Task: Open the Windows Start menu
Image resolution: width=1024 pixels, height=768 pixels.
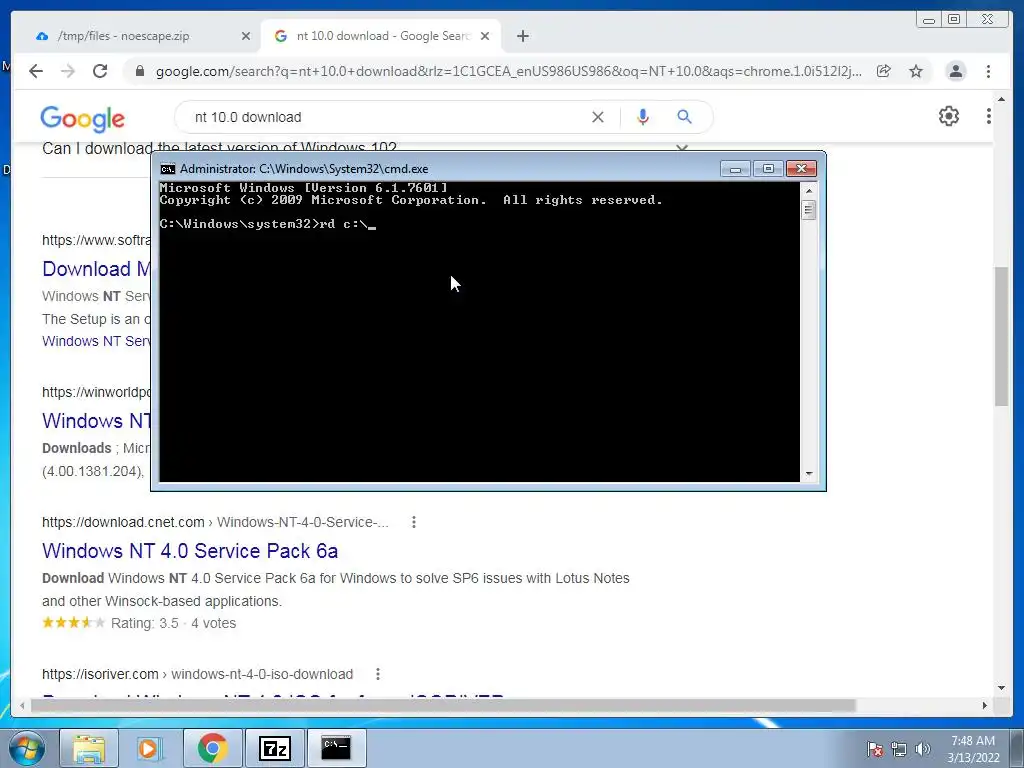Action: (x=26, y=748)
